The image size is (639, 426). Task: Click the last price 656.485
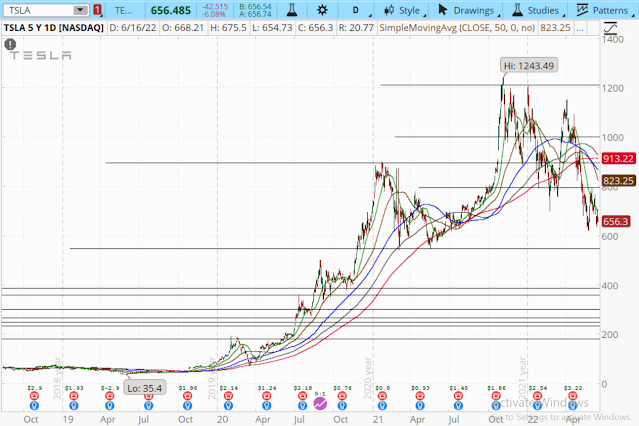coord(170,11)
